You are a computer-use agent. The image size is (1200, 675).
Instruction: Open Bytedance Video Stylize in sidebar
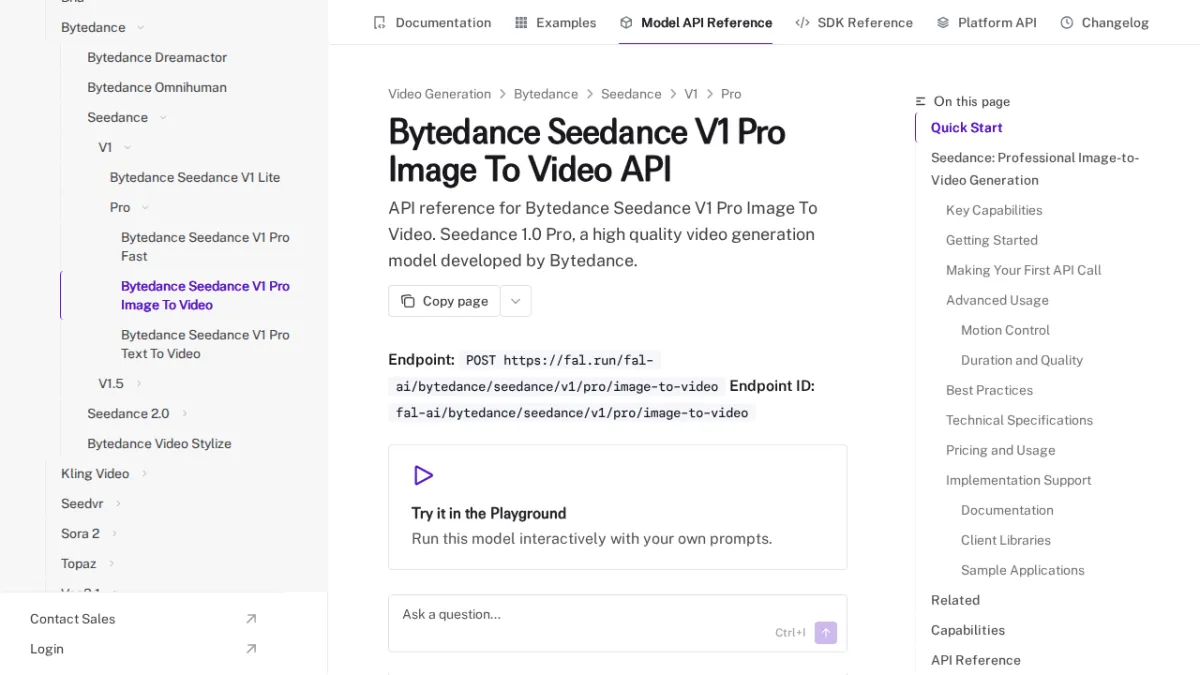pos(159,443)
